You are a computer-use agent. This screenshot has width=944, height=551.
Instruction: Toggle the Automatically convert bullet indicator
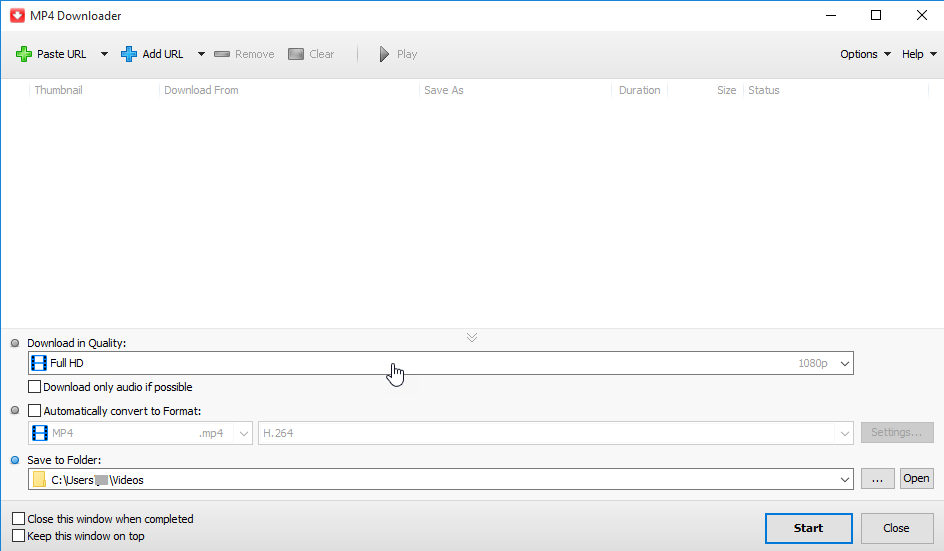click(15, 411)
